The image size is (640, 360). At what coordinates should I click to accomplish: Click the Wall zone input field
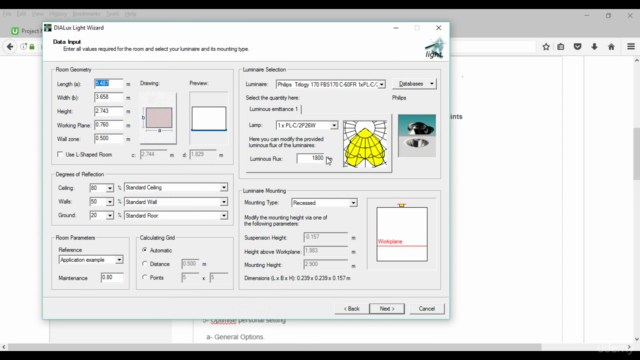coord(108,138)
